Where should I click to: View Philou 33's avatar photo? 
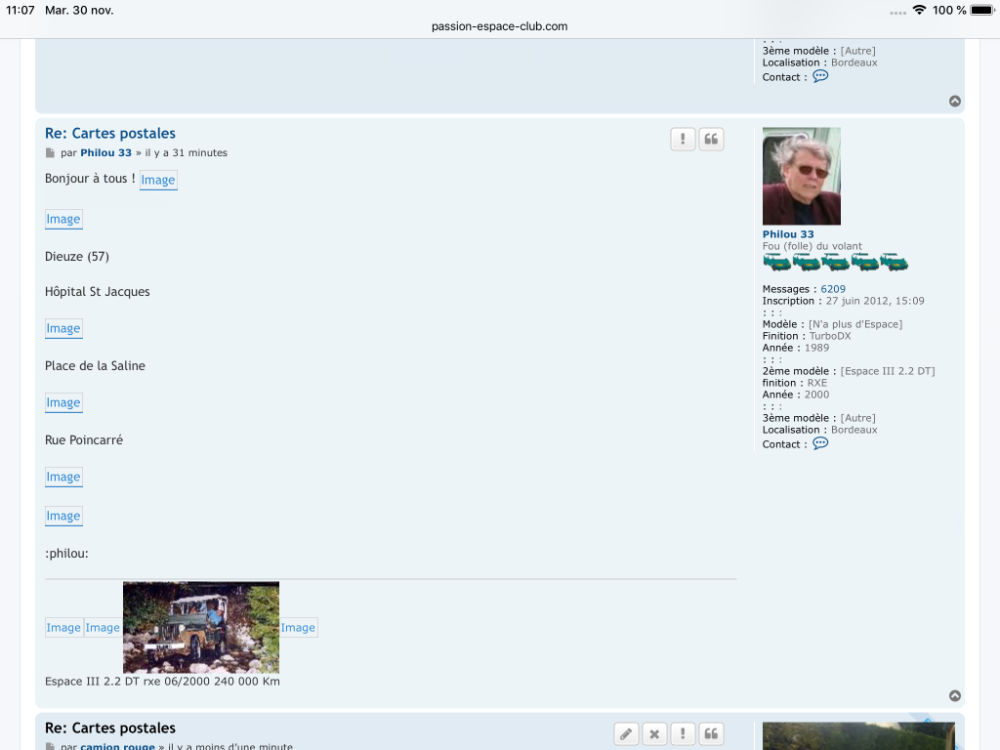coord(801,176)
